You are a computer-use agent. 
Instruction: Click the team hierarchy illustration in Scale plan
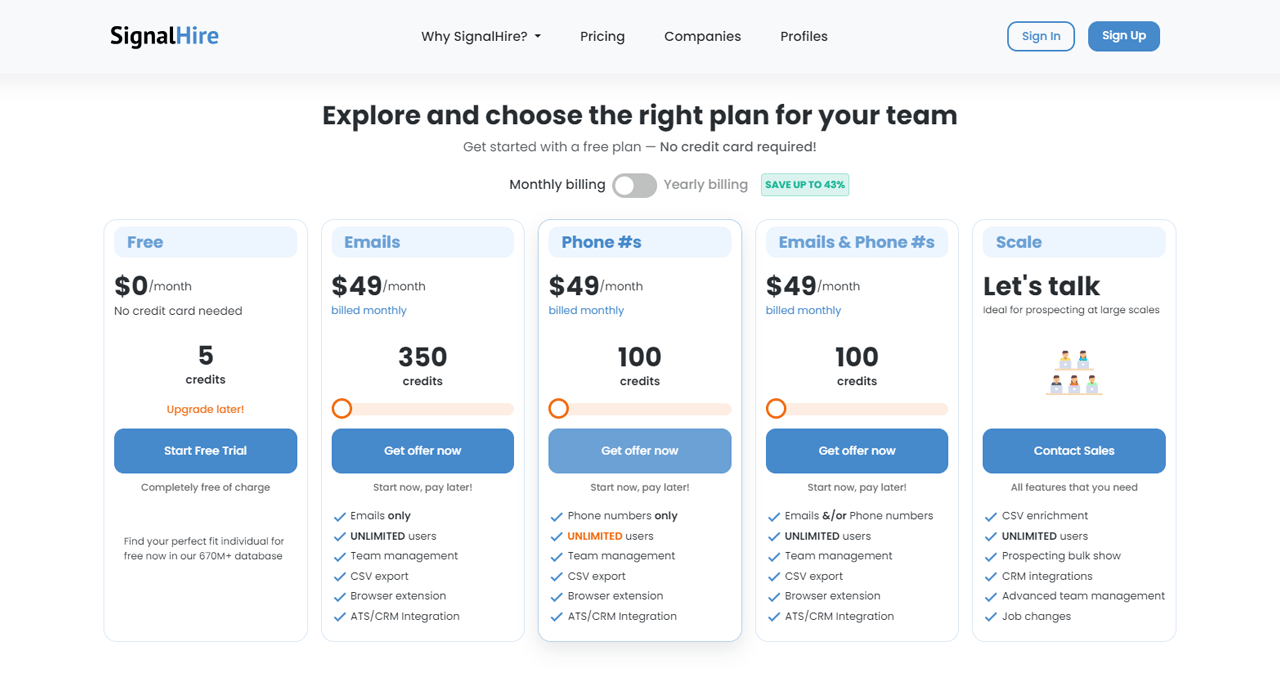coord(1074,373)
